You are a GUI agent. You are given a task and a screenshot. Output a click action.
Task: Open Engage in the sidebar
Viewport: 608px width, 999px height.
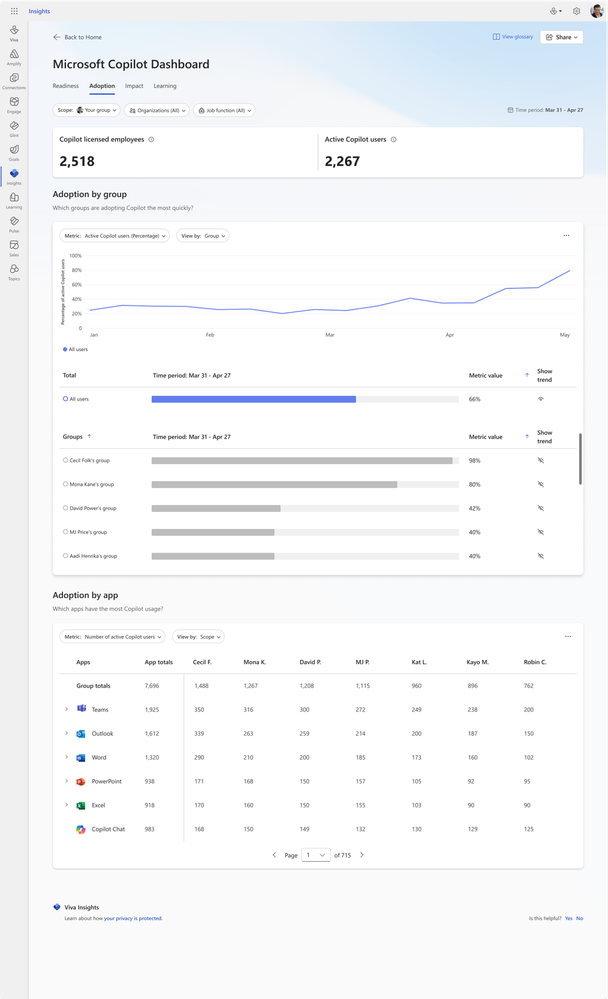tap(14, 105)
